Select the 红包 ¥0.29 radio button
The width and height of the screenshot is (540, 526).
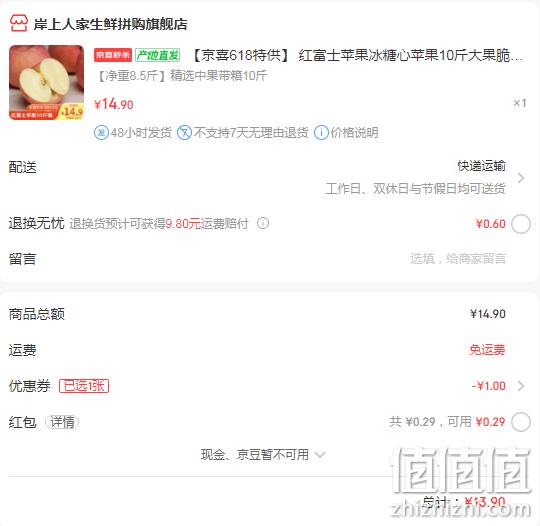[521, 422]
